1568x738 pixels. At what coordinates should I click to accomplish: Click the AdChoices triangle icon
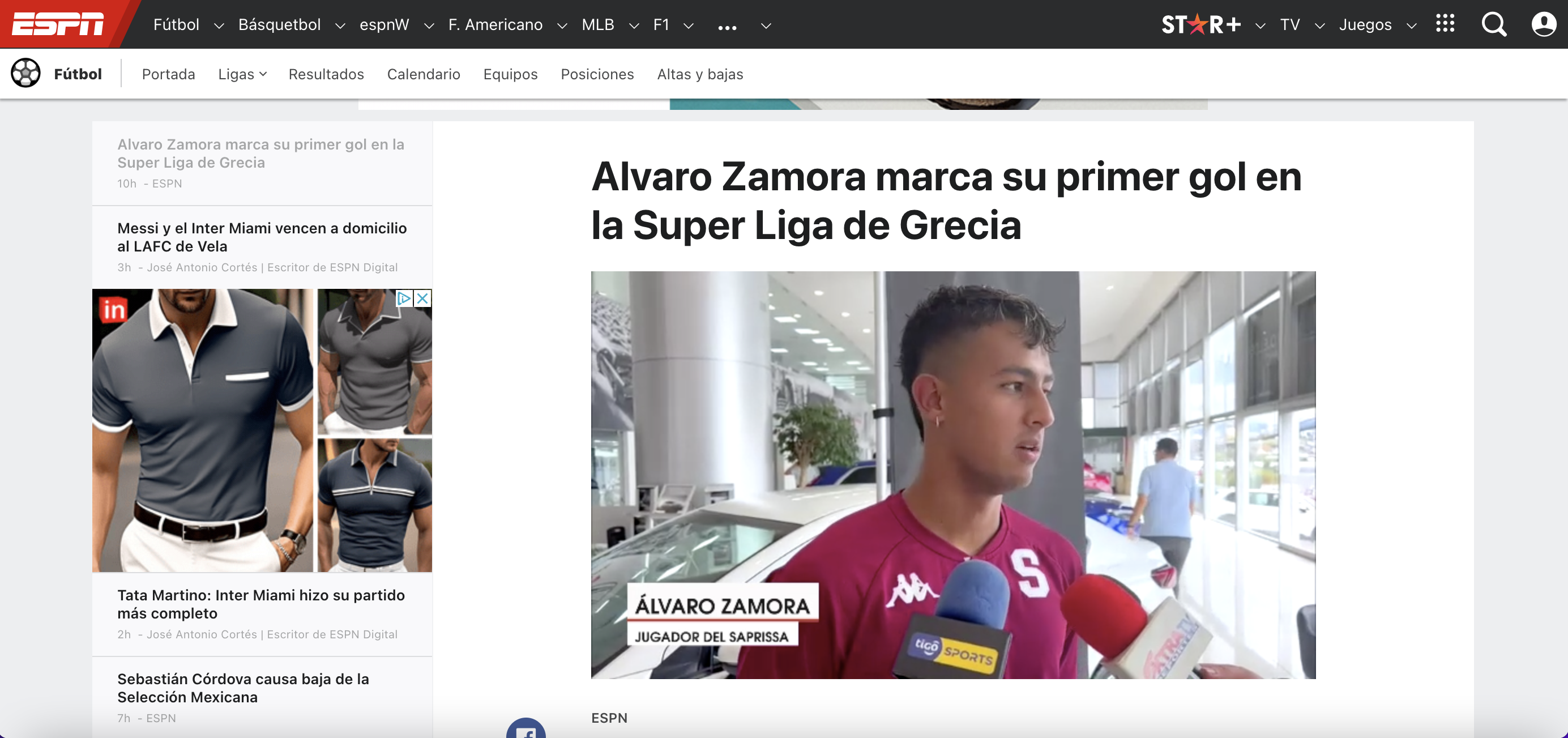click(404, 298)
